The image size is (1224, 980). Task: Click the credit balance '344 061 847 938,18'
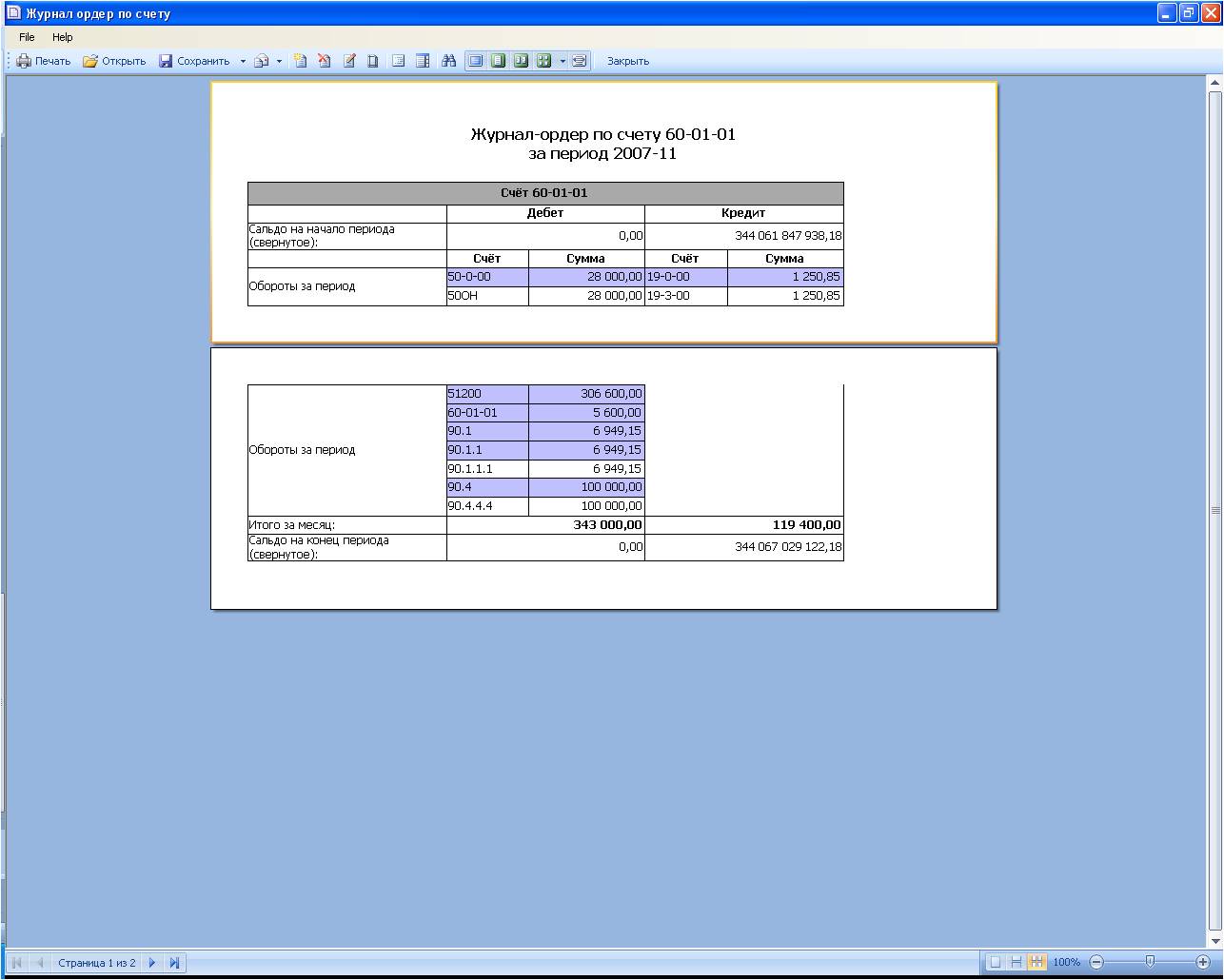pyautogui.click(x=788, y=236)
